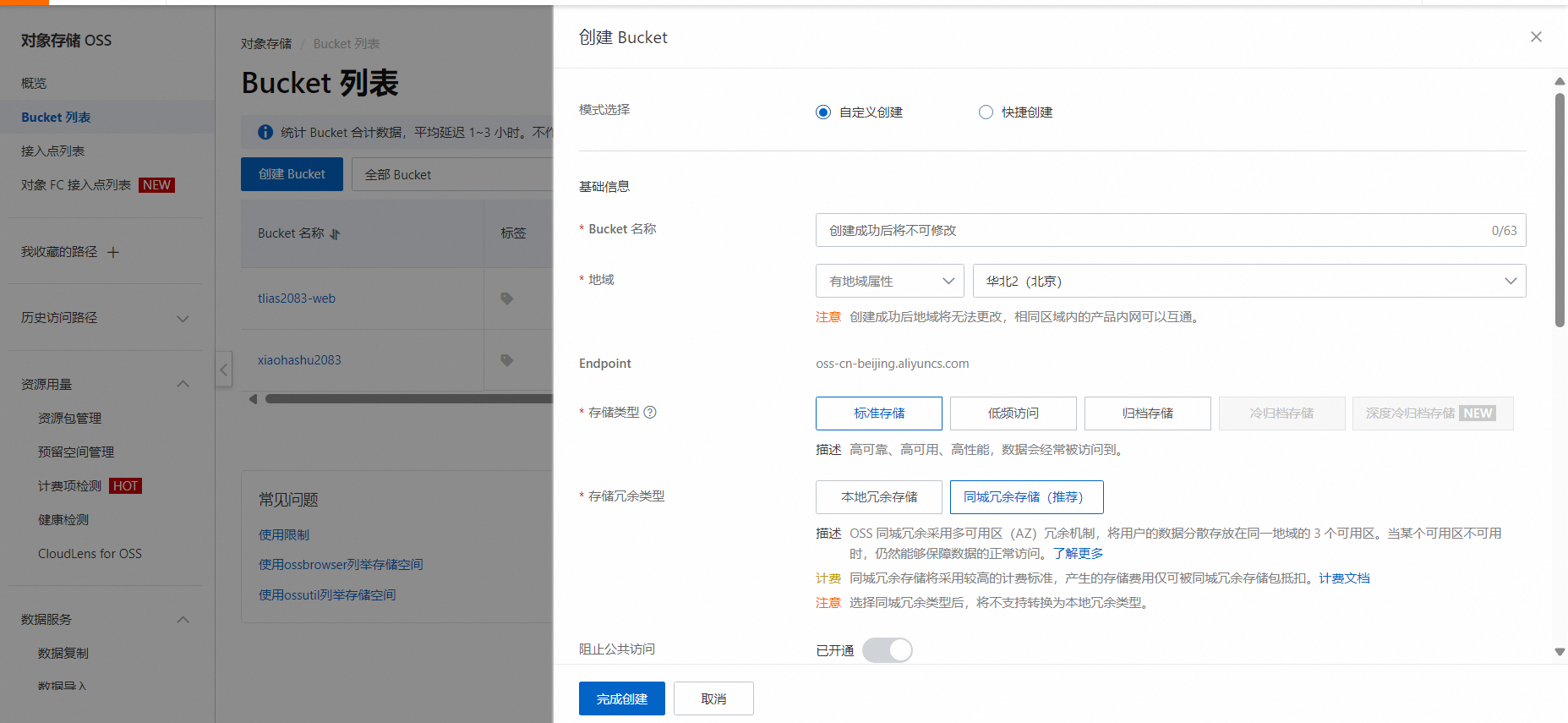Choose 深度冷归档存储 storage type

point(1433,414)
